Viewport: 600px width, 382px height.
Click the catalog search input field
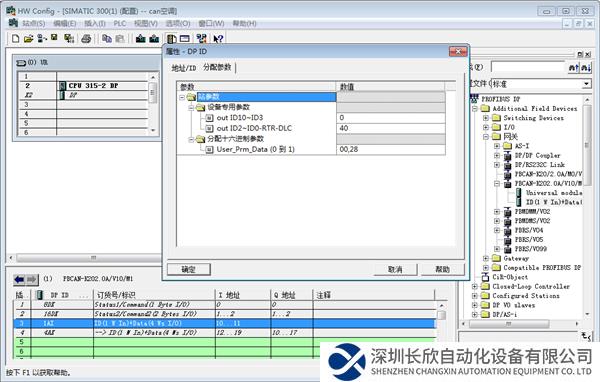(528, 67)
